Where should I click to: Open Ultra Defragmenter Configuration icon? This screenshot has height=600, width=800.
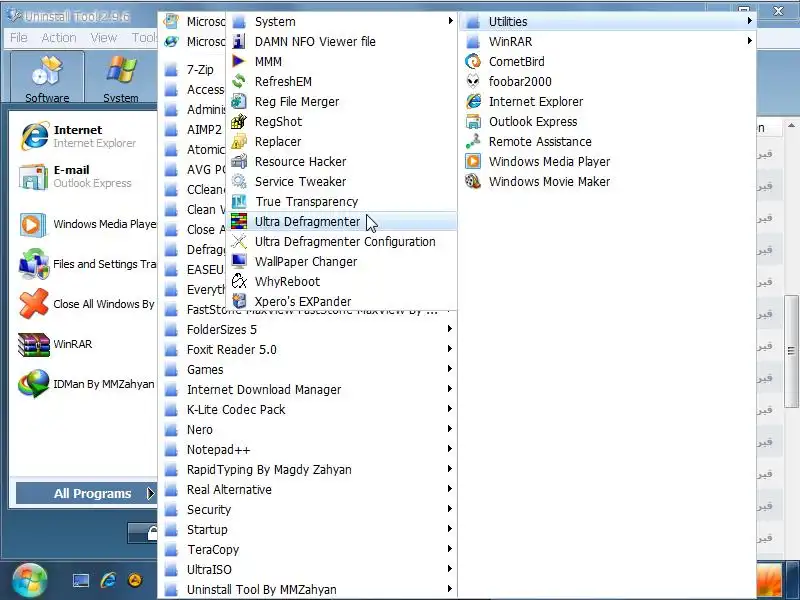click(x=239, y=241)
